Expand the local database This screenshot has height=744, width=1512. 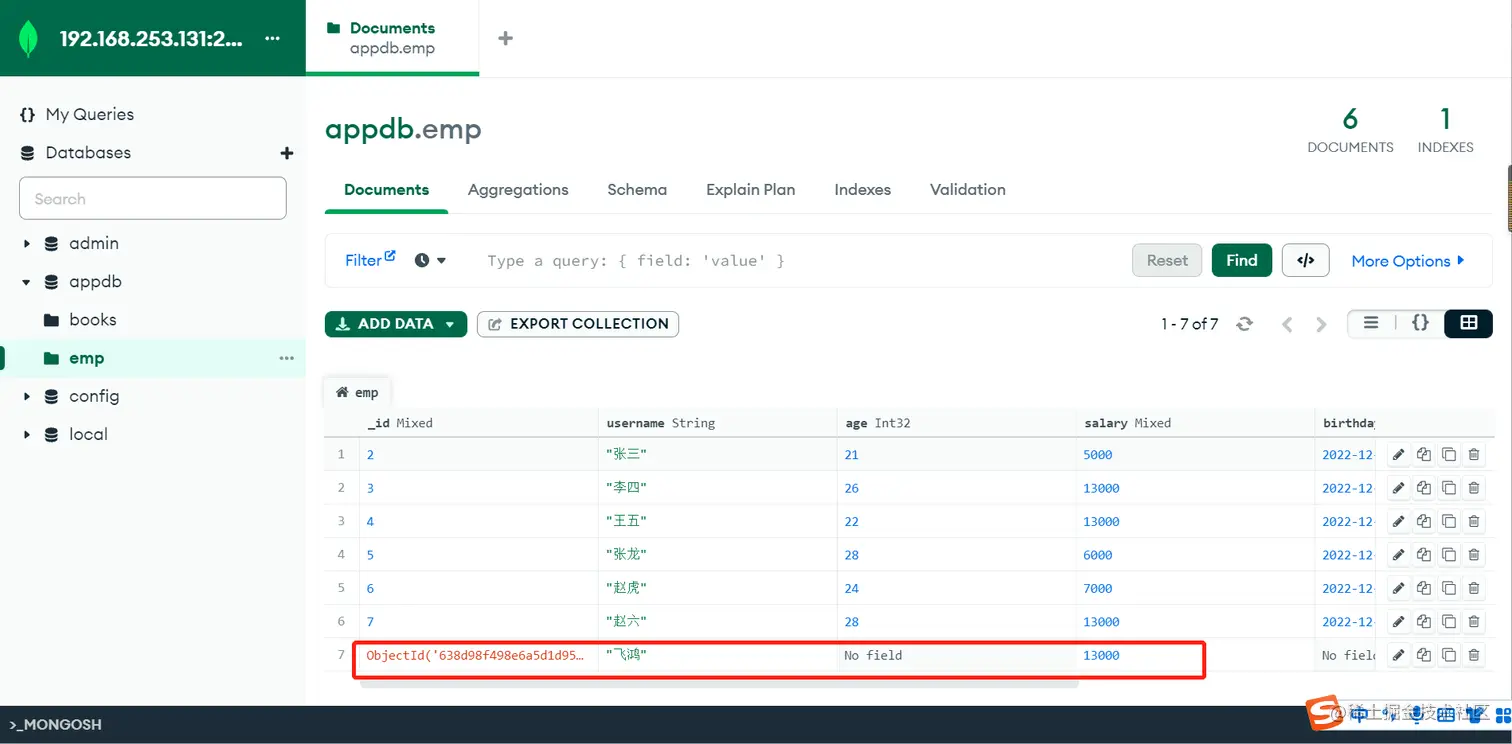coord(27,435)
